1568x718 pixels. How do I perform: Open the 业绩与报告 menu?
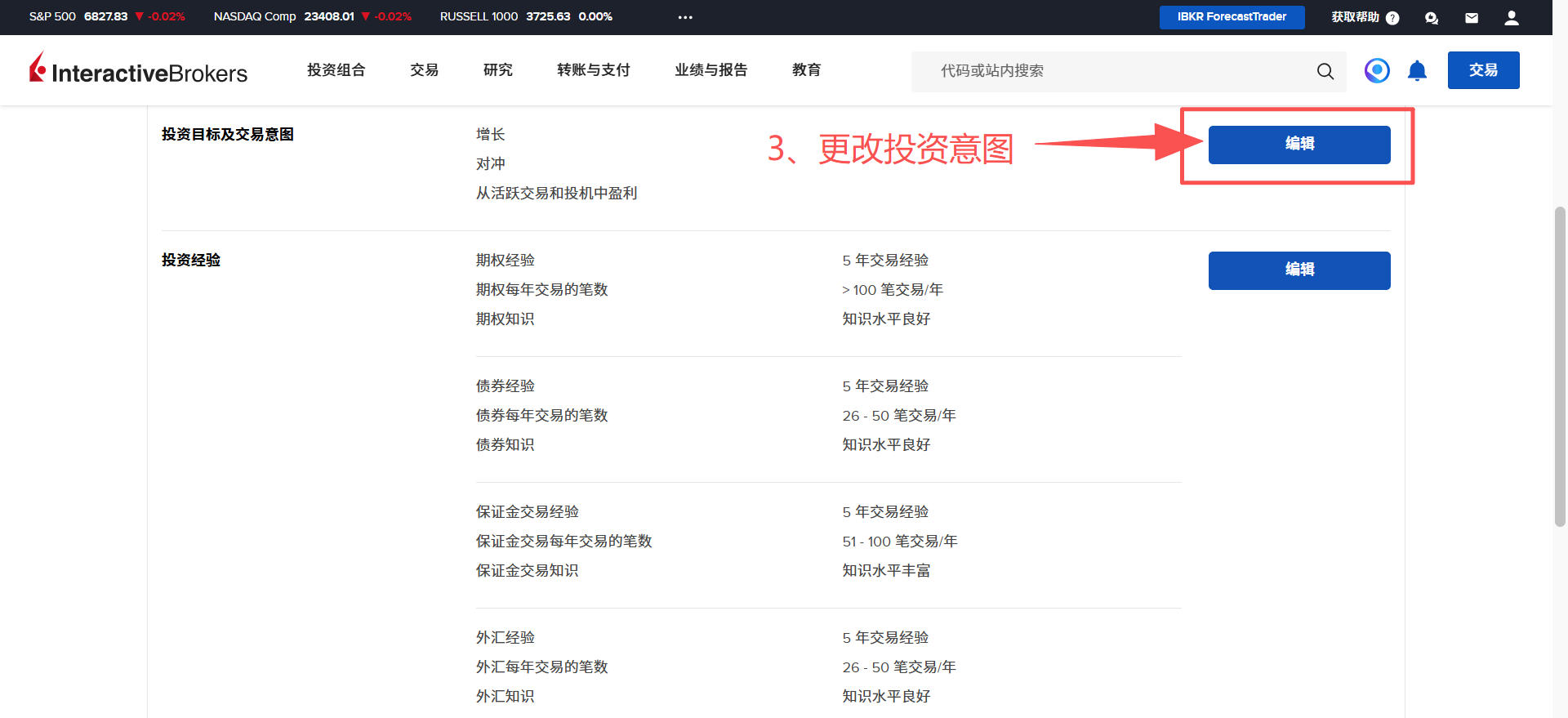tap(710, 70)
